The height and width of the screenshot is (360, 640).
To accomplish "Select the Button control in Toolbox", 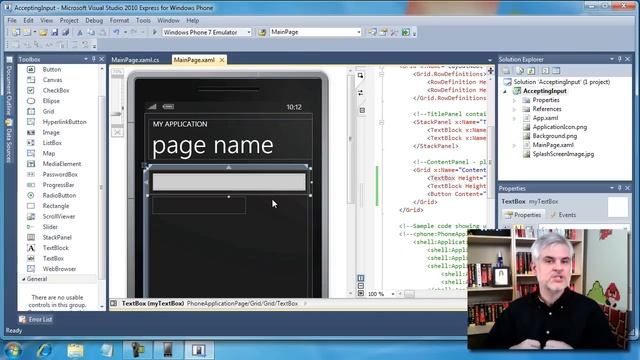I will tap(51, 69).
